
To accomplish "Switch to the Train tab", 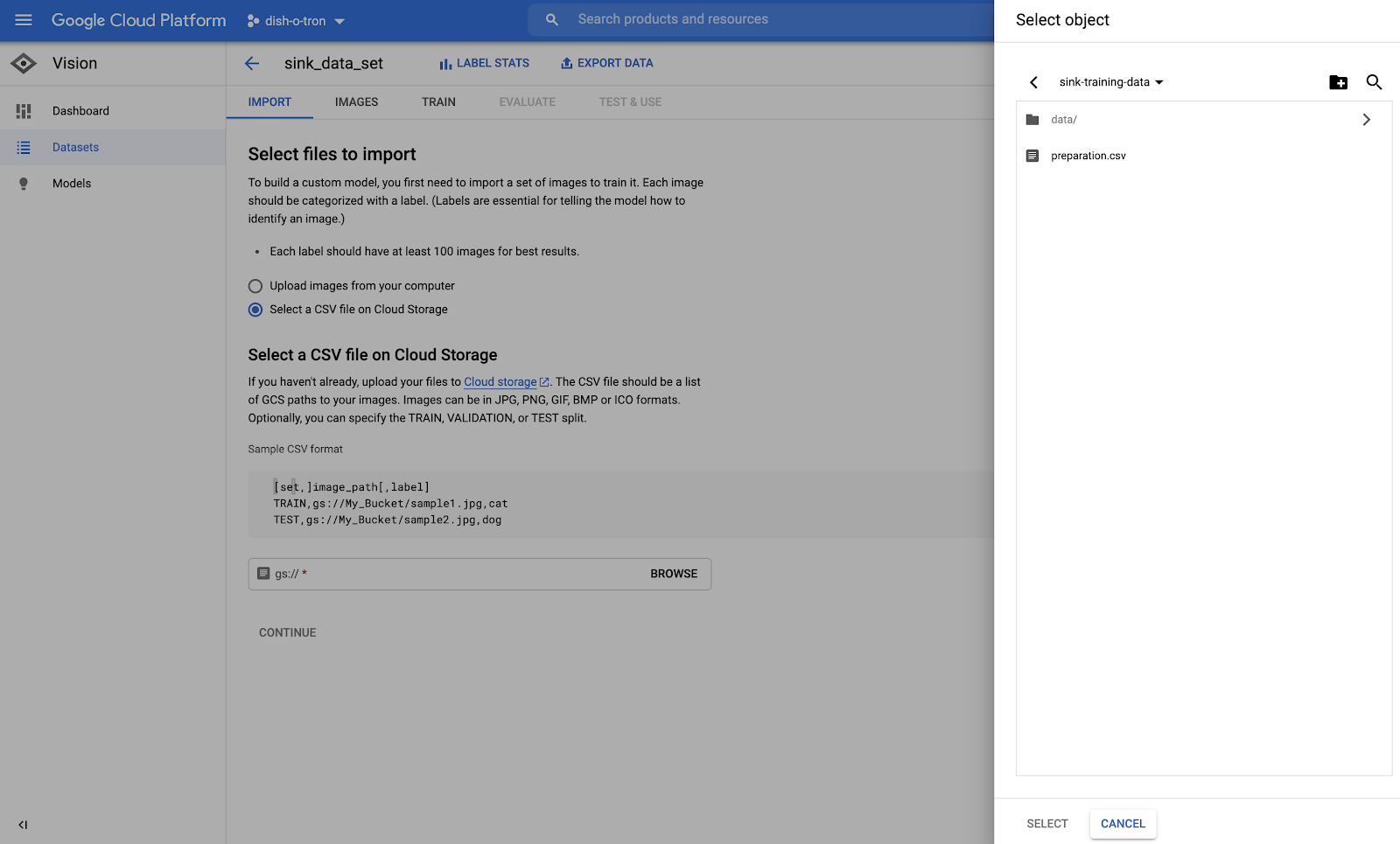I will click(x=438, y=102).
